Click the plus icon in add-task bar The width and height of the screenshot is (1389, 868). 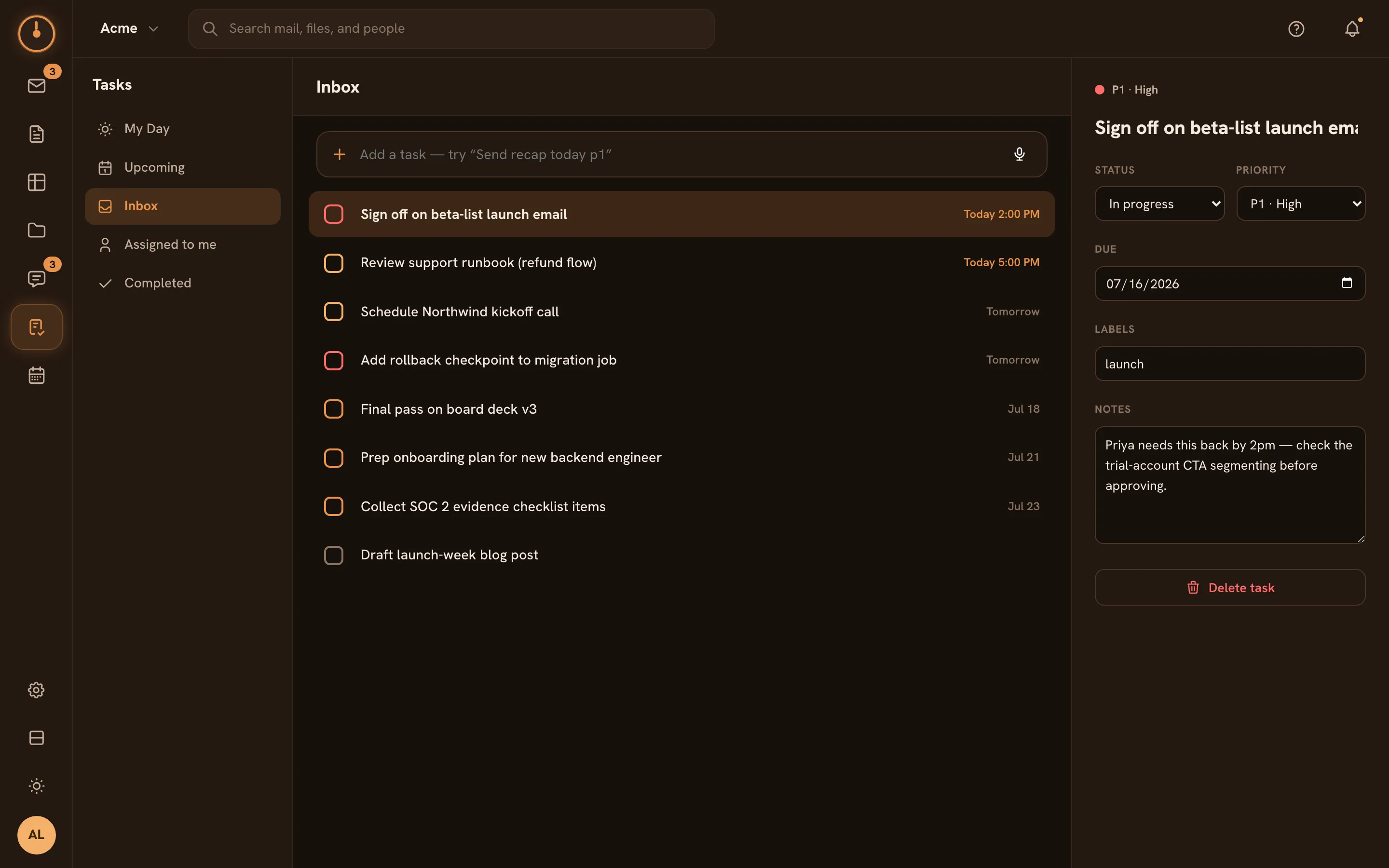(x=339, y=154)
